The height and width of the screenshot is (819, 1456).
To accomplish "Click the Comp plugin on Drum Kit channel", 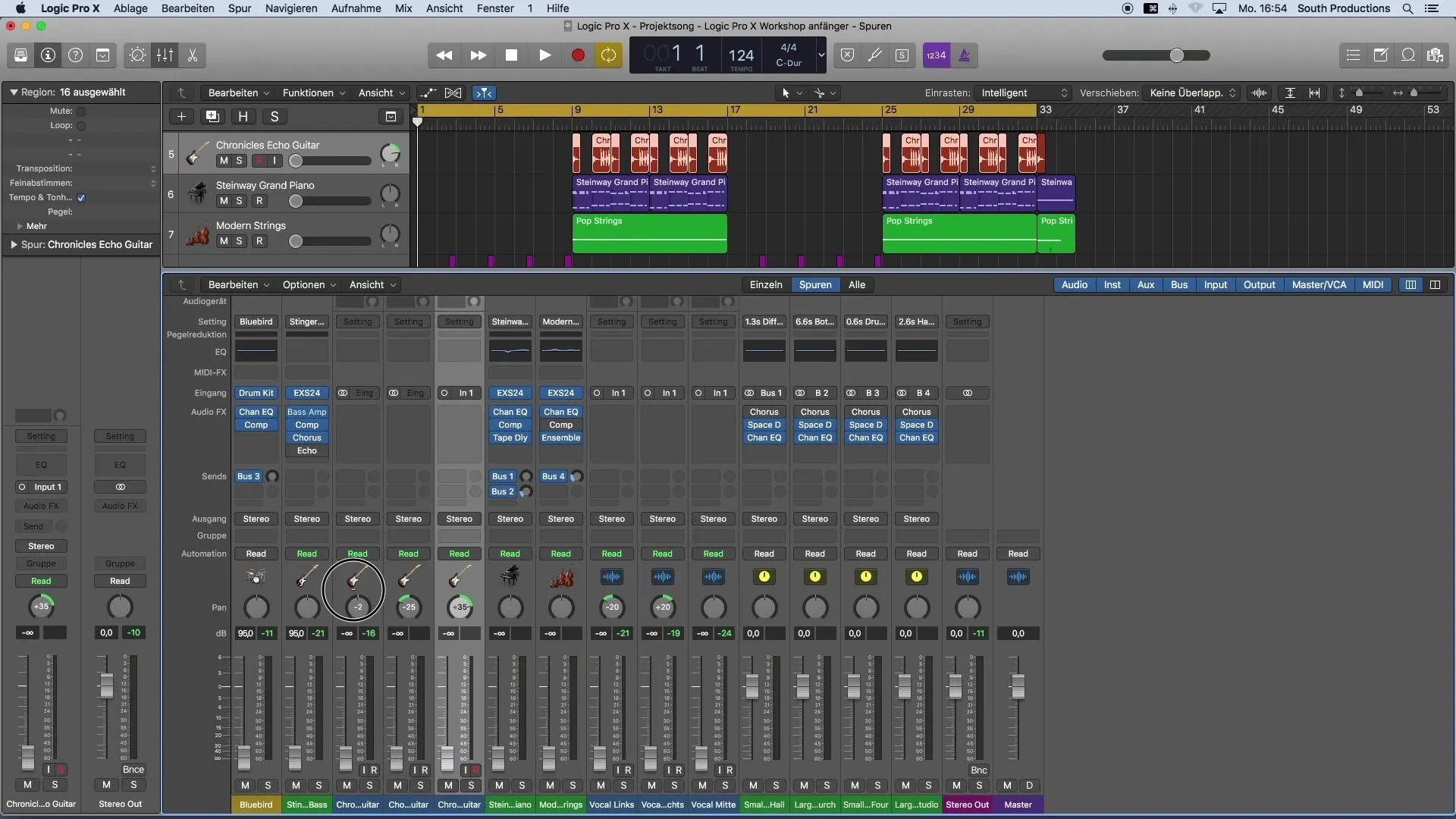I will coord(254,424).
